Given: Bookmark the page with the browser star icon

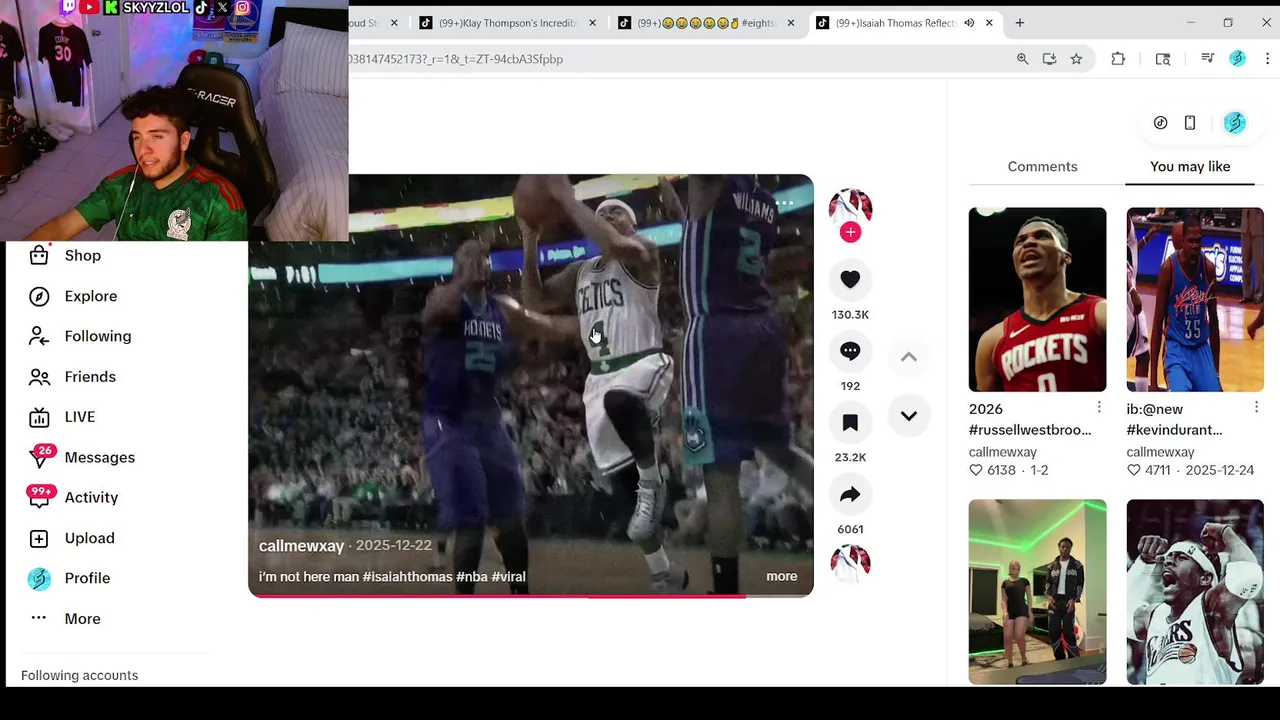Looking at the screenshot, I should tap(1076, 59).
